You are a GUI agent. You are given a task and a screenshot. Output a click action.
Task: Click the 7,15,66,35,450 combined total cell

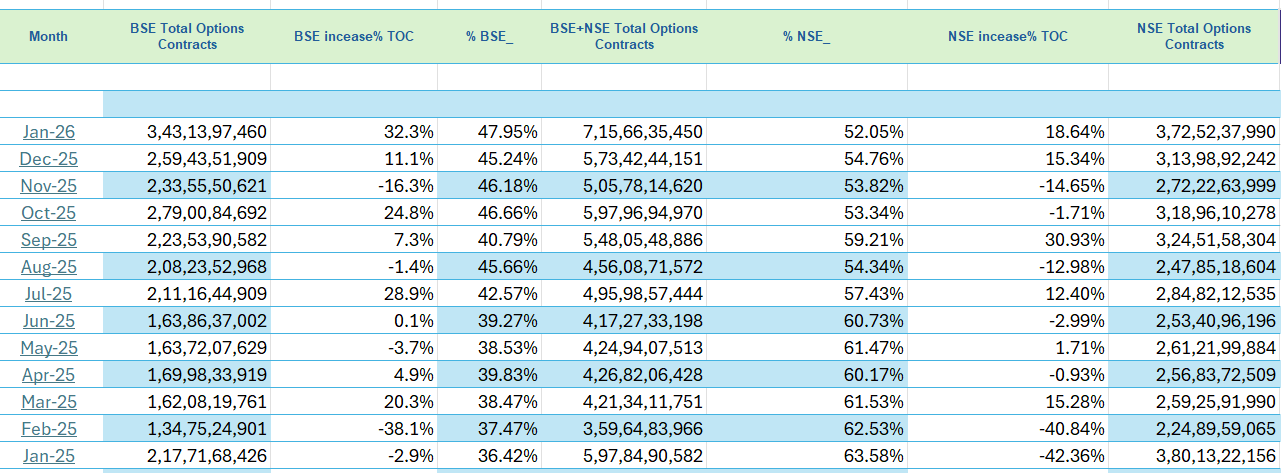coord(641,132)
